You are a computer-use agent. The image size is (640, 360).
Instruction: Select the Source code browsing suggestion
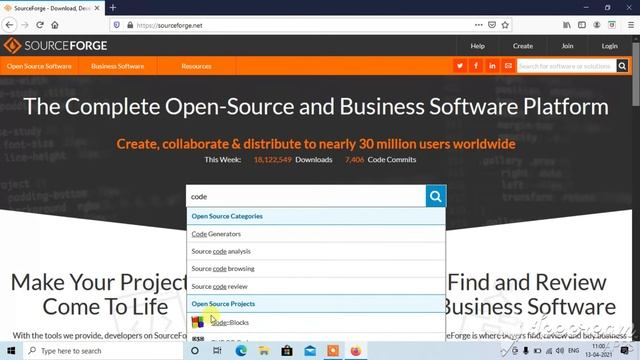(x=316, y=269)
